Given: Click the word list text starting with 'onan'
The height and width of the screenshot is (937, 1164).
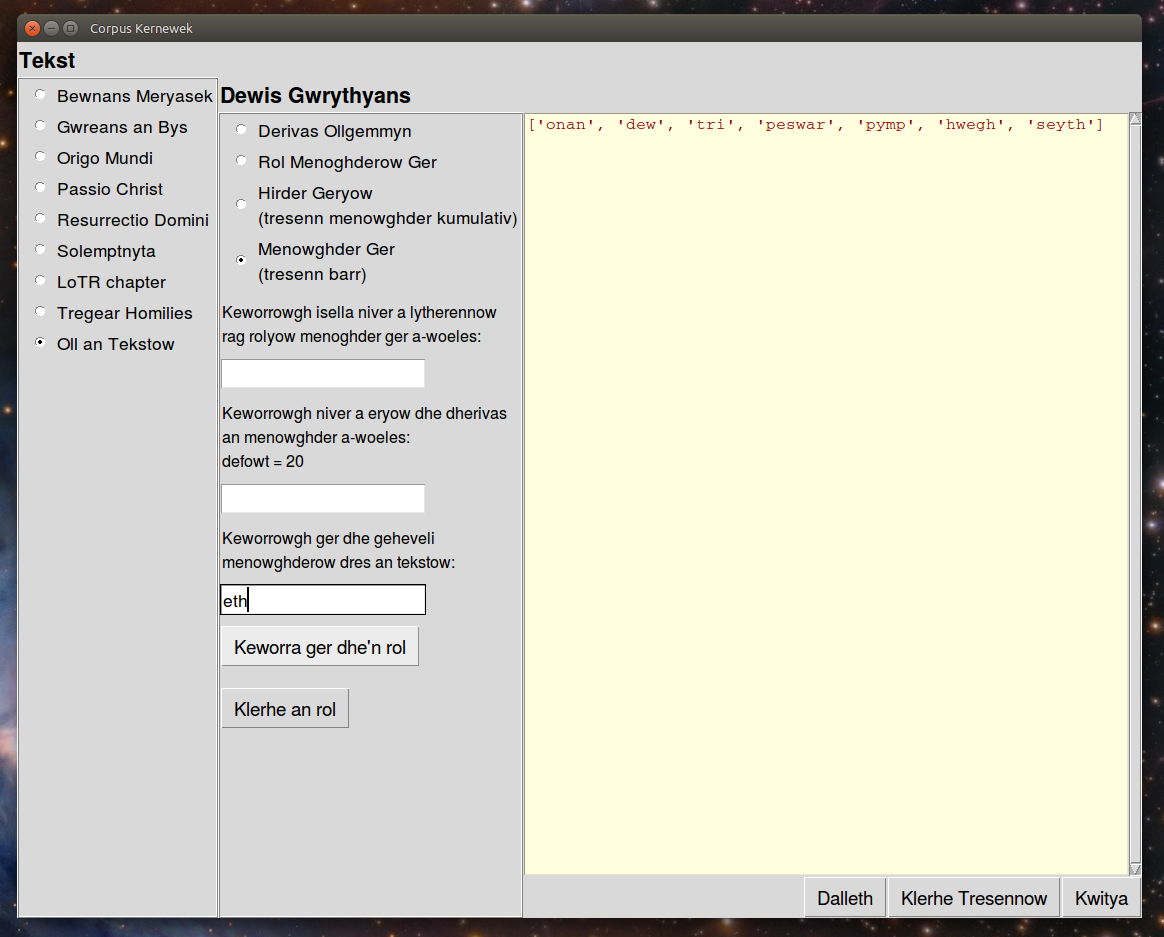Looking at the screenshot, I should point(816,125).
